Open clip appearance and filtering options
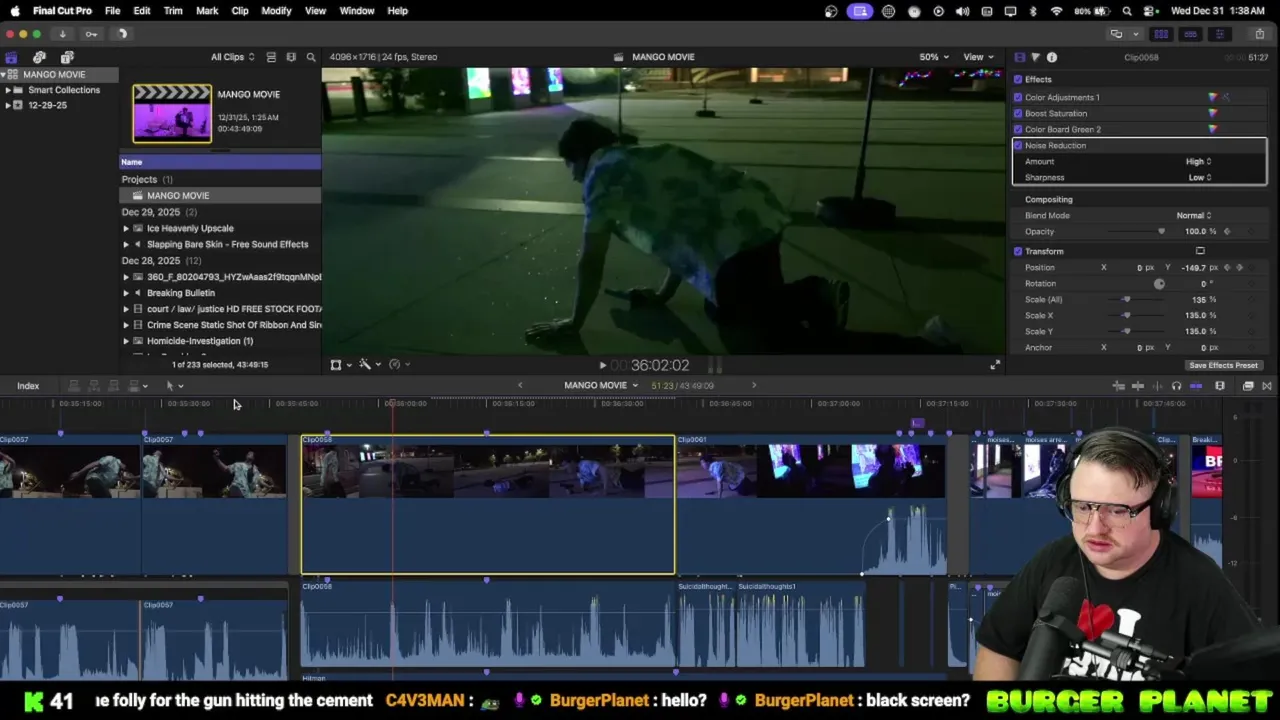This screenshot has height=720, width=1280. click(291, 57)
